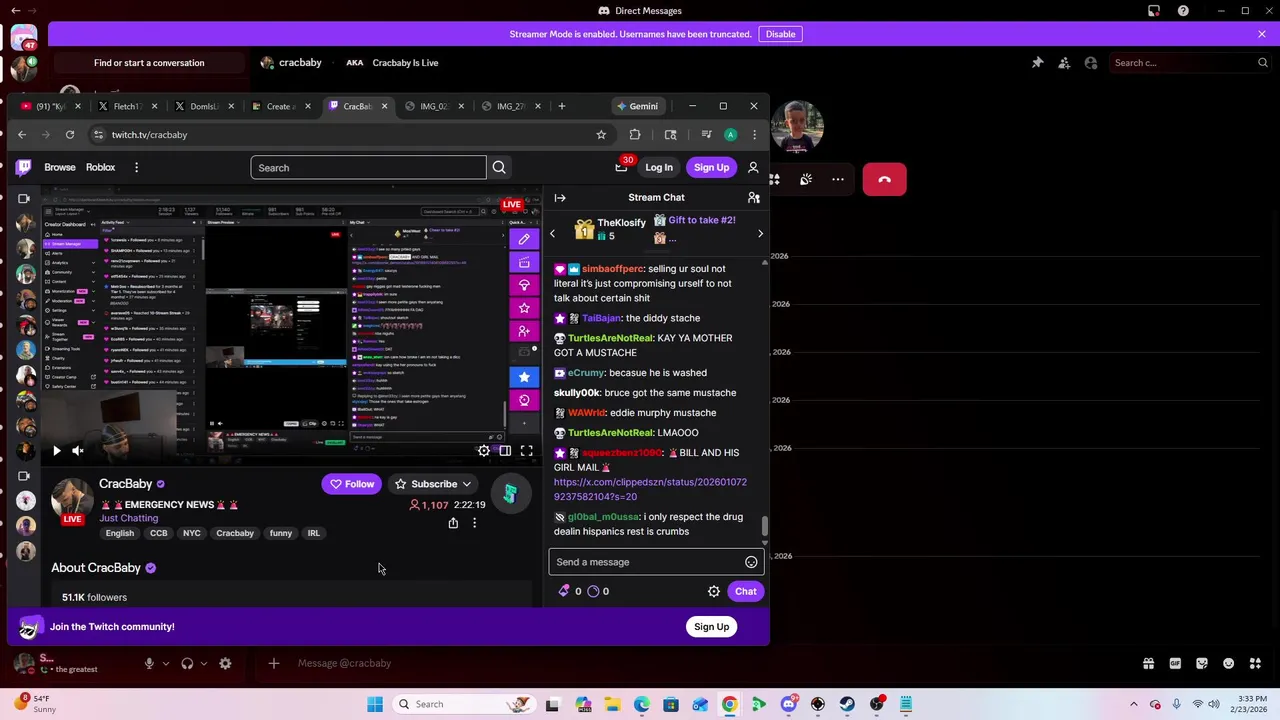Show previous gift leaderboard entry arrow
1280x720 pixels.
pyautogui.click(x=552, y=234)
